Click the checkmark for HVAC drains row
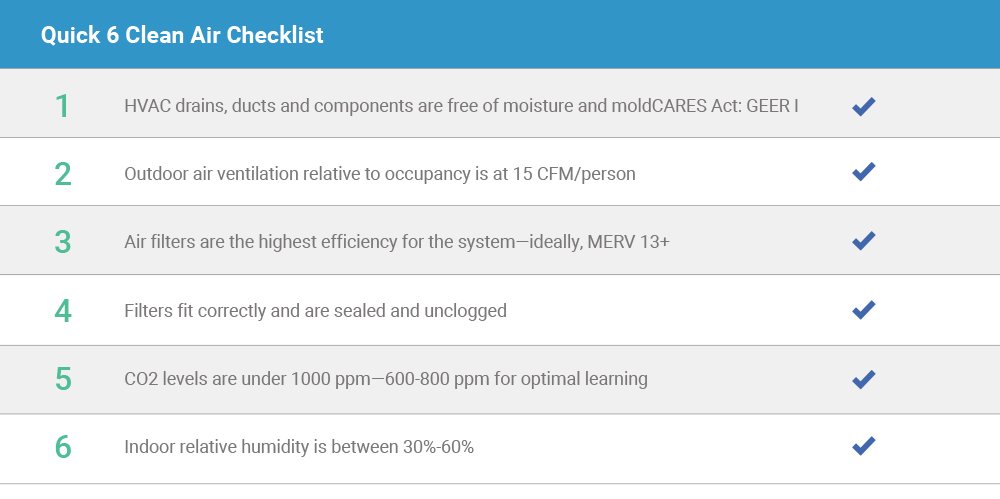Image resolution: width=1000 pixels, height=499 pixels. click(864, 106)
